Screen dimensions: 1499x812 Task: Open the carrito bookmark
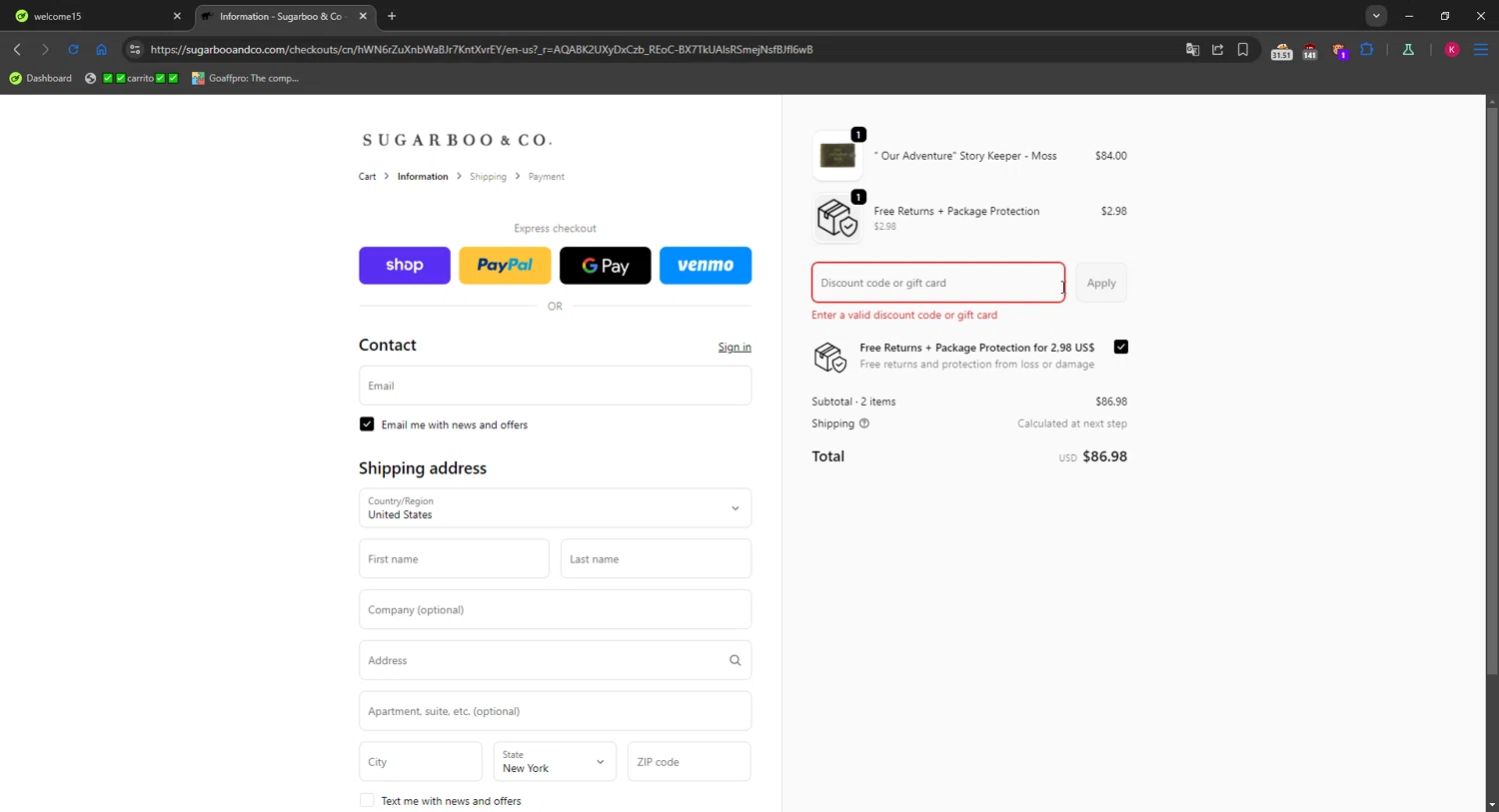tap(131, 78)
